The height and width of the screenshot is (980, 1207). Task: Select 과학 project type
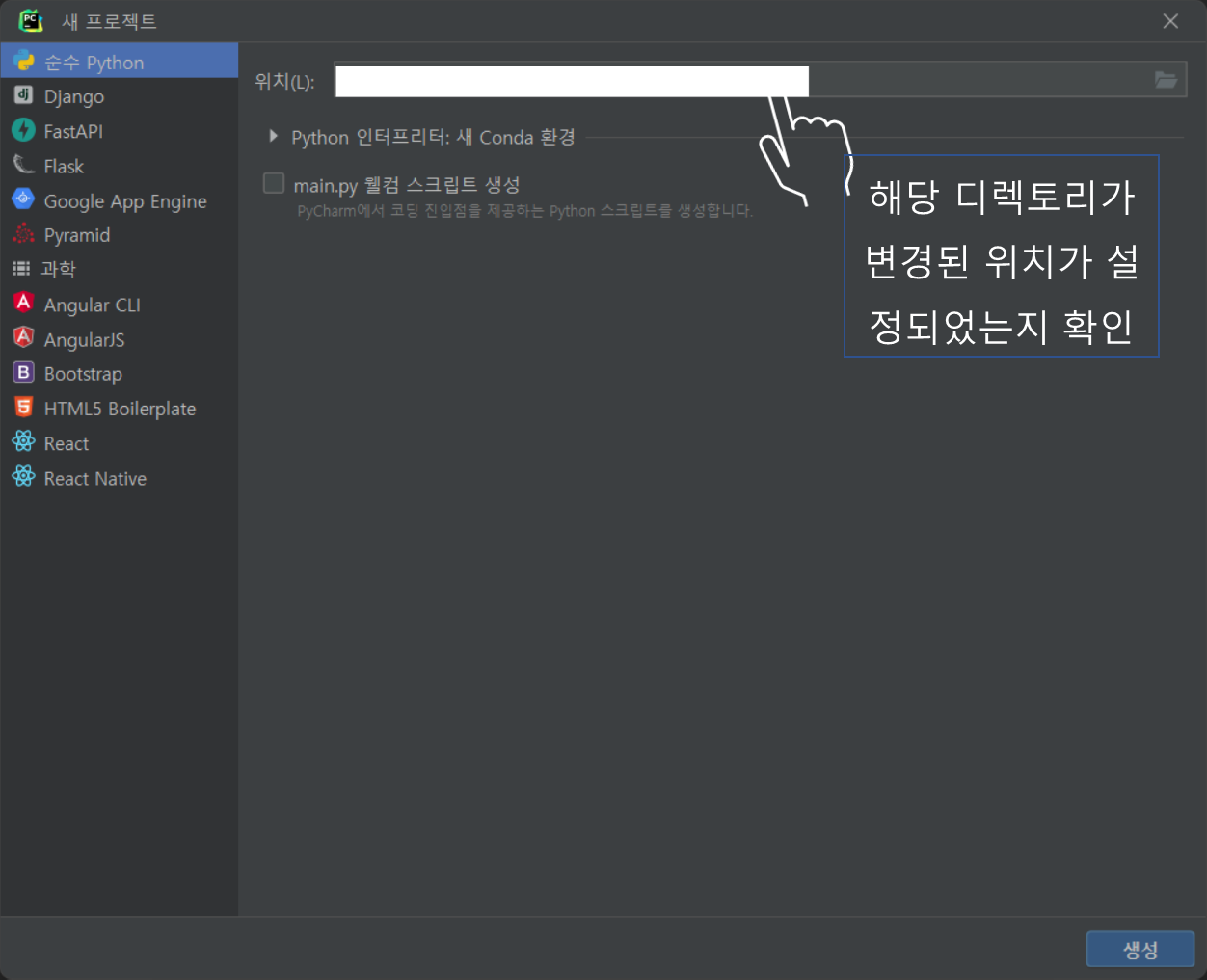[120, 270]
